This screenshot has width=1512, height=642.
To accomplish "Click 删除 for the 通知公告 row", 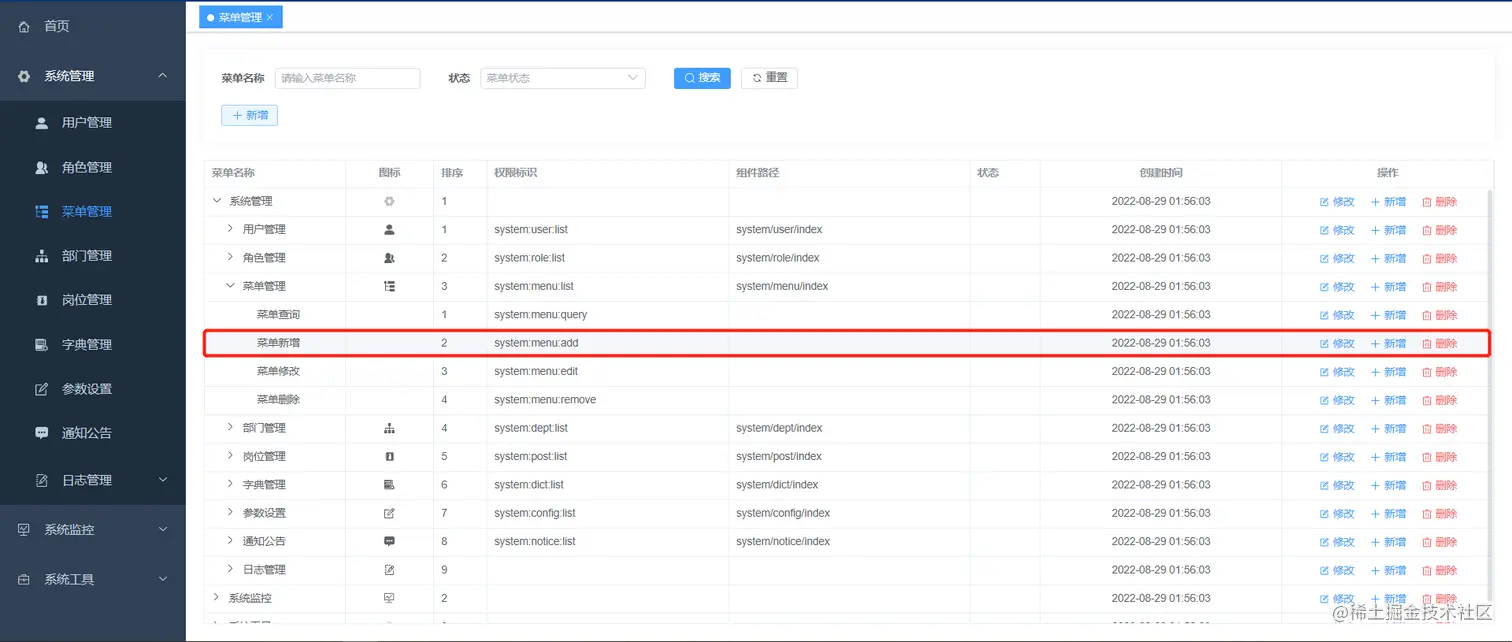I will 1439,542.
